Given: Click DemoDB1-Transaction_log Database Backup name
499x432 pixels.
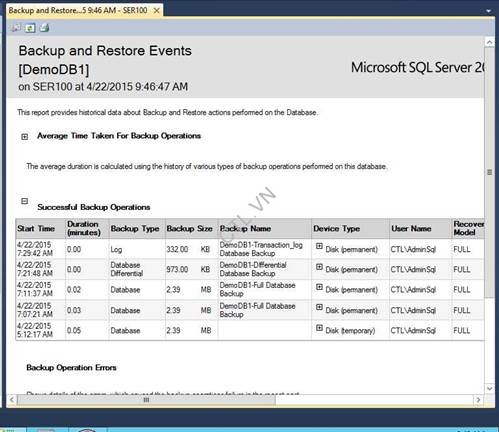Looking at the screenshot, I should point(261,249).
